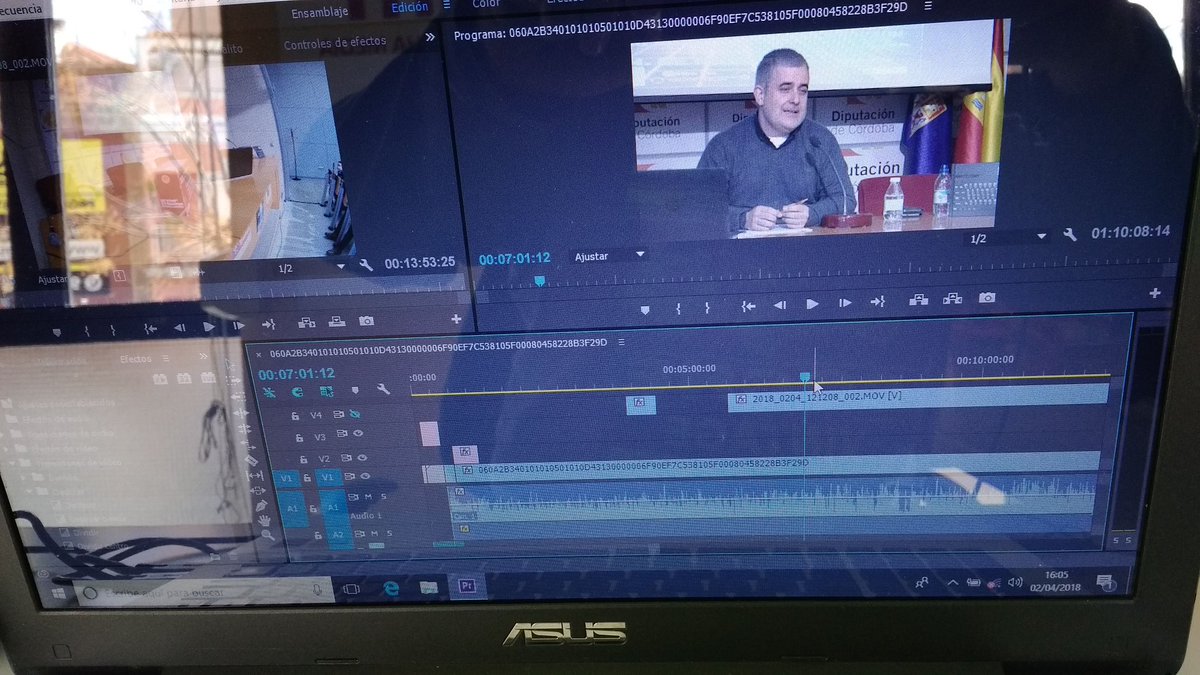Close the timeline sequence tab
The width and height of the screenshot is (1200, 675).
pos(259,353)
